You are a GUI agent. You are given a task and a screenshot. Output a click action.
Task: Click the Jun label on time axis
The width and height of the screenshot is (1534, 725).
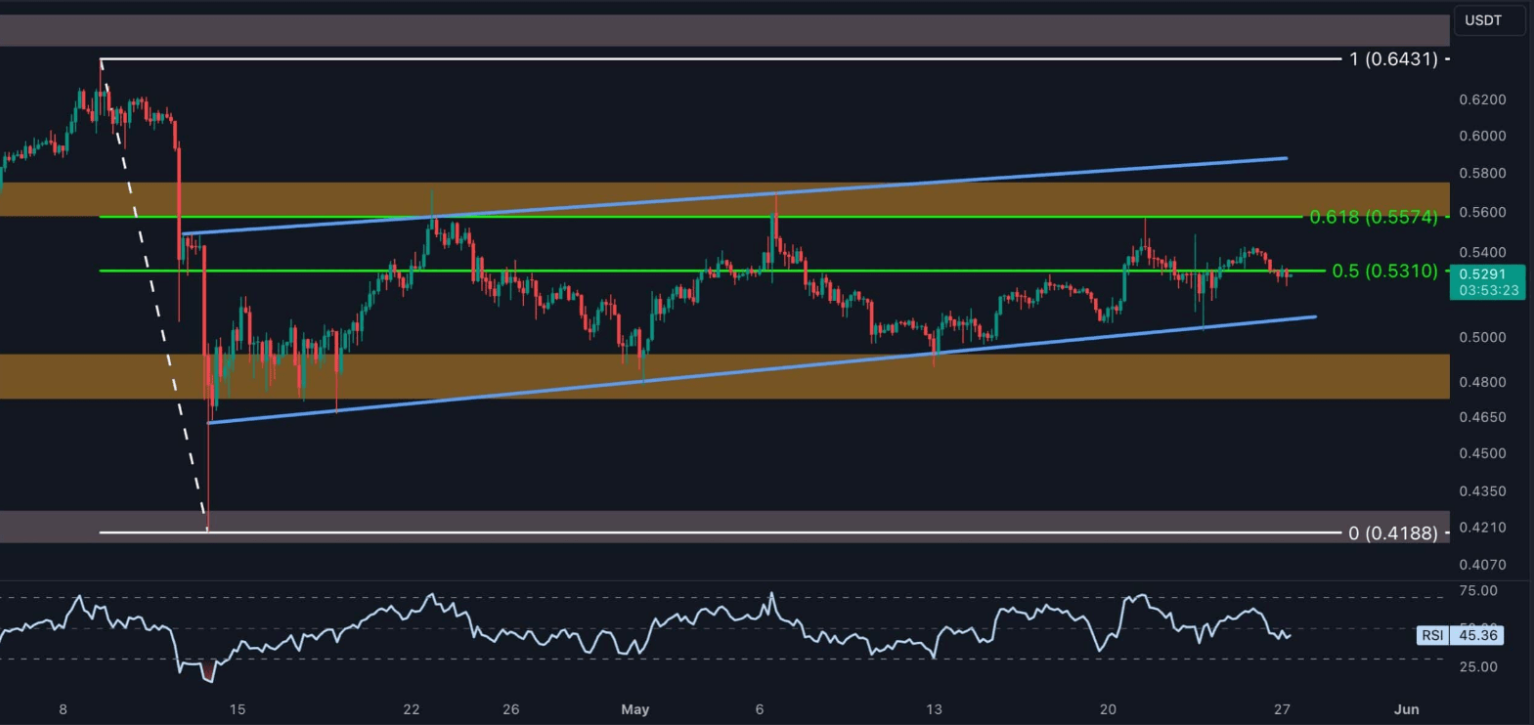click(x=1406, y=710)
